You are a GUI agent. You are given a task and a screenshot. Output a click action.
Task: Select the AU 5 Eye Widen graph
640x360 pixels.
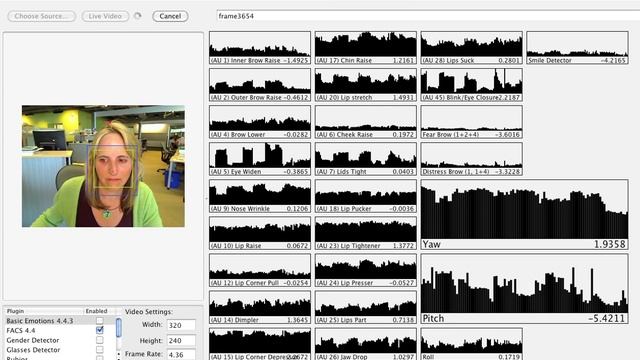(260, 159)
